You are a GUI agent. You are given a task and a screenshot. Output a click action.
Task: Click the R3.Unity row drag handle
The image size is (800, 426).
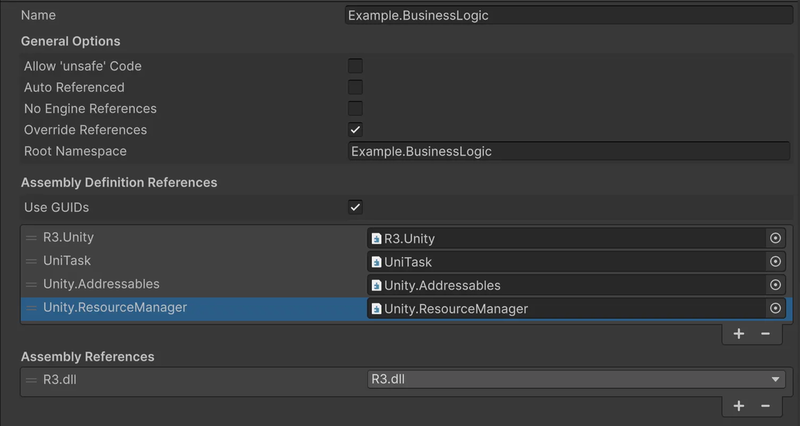tap(31, 238)
